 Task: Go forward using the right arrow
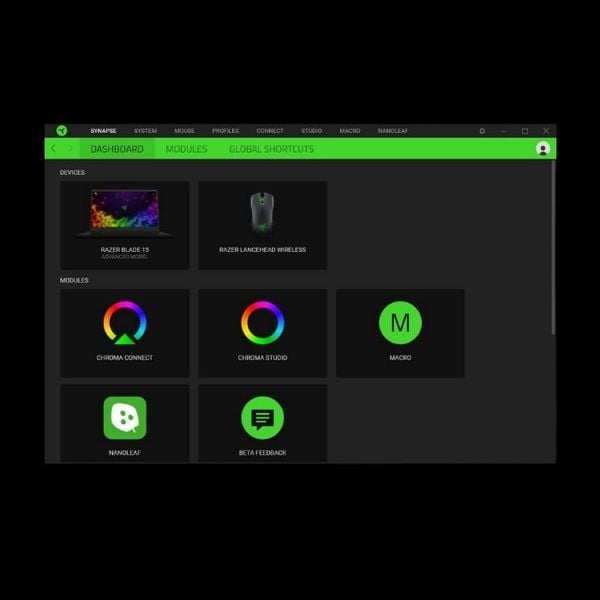(69, 149)
